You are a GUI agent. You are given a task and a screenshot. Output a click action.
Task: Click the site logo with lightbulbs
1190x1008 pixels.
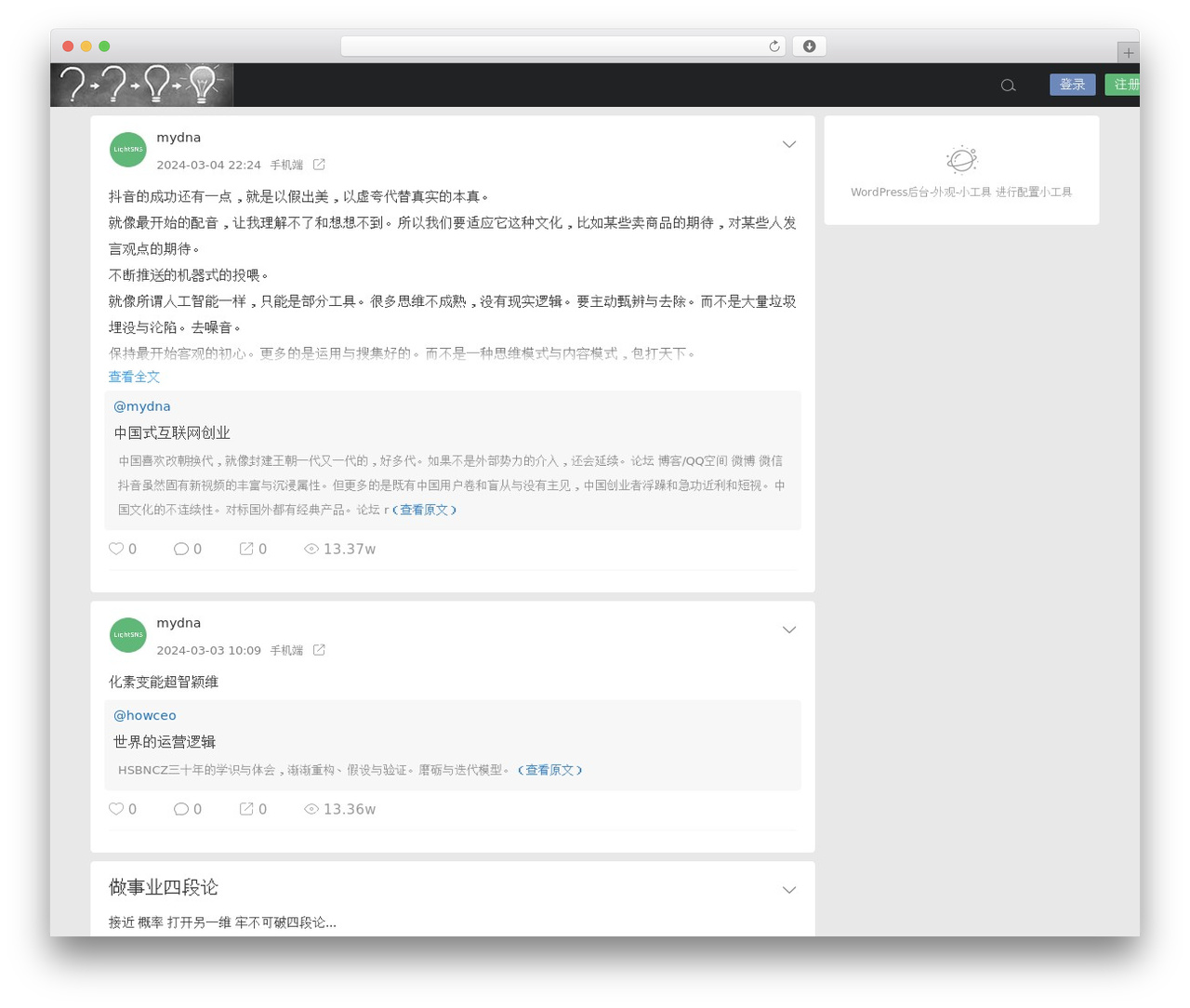pos(142,85)
